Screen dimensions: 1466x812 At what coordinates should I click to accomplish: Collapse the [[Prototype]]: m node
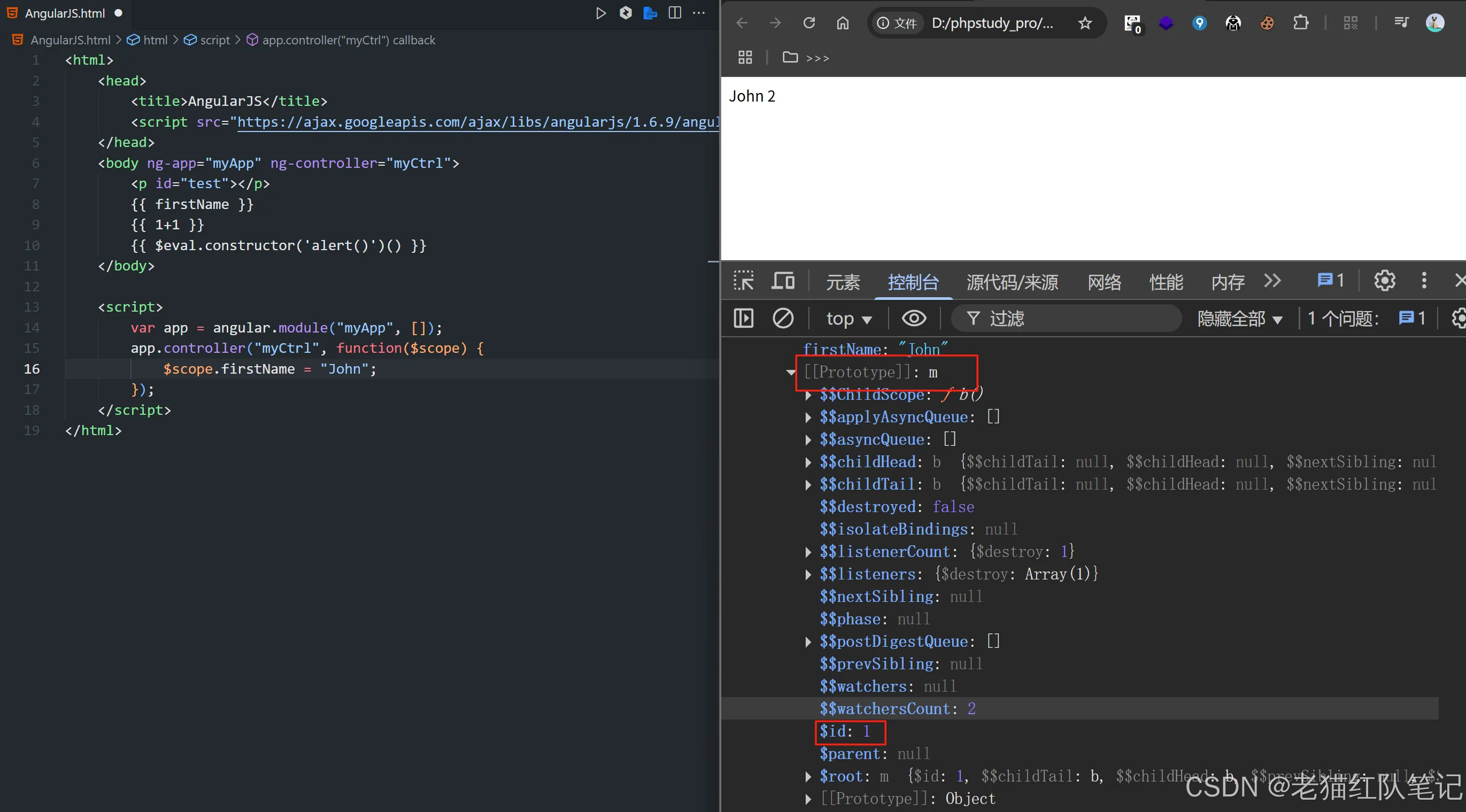tap(791, 373)
